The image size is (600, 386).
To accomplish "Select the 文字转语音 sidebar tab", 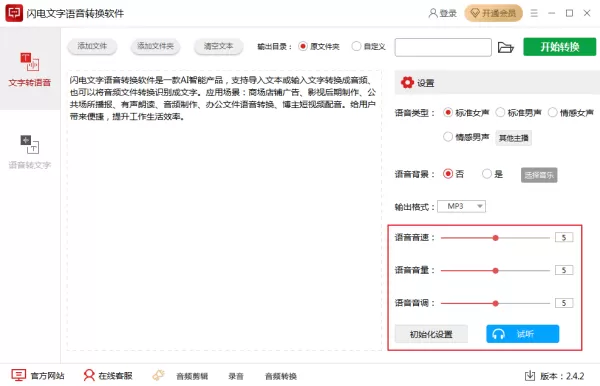I will pyautogui.click(x=30, y=70).
